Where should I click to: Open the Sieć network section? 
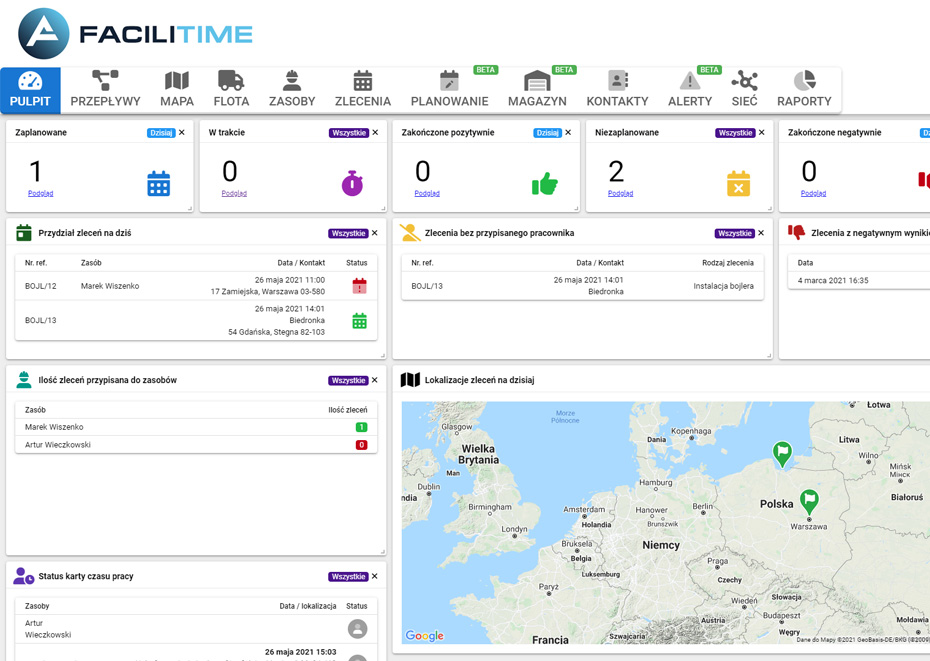tap(744, 88)
